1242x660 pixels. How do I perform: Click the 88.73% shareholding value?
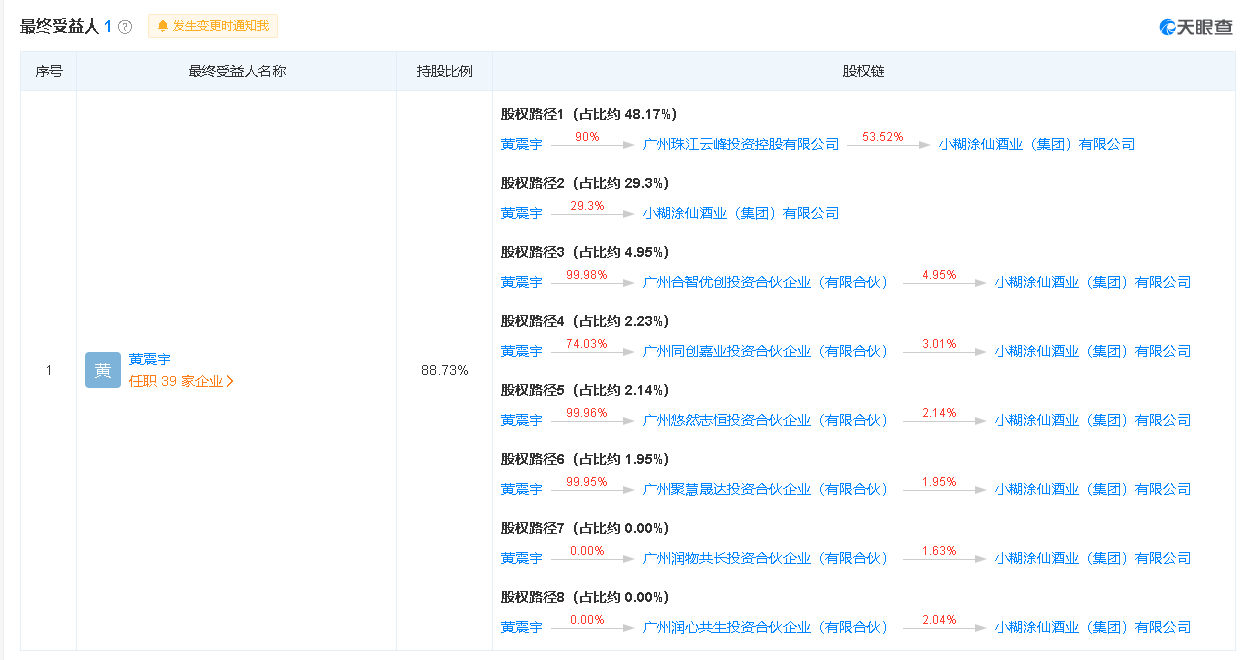(x=445, y=370)
